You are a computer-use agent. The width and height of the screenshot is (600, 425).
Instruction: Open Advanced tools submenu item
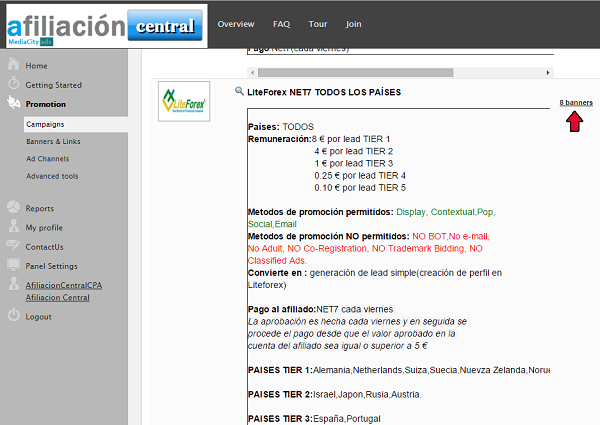[52, 176]
